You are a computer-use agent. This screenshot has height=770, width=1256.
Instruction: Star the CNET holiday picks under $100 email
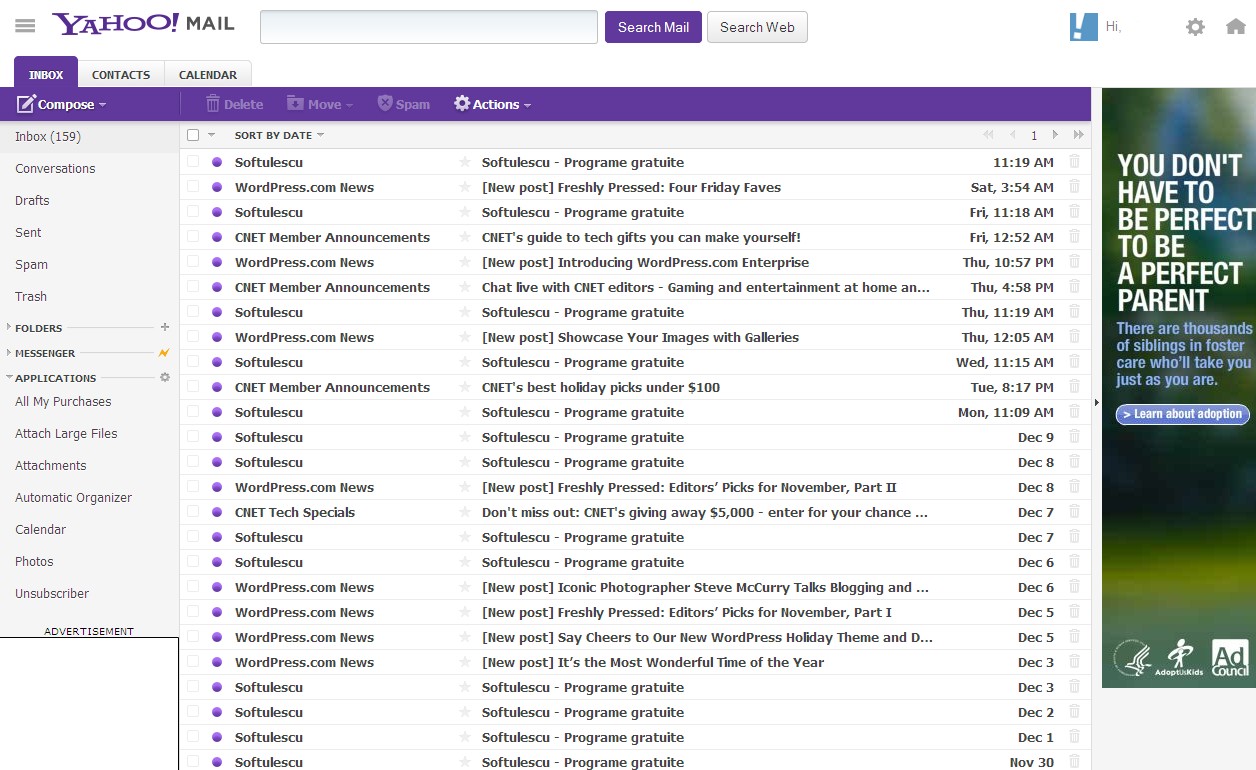[464, 387]
